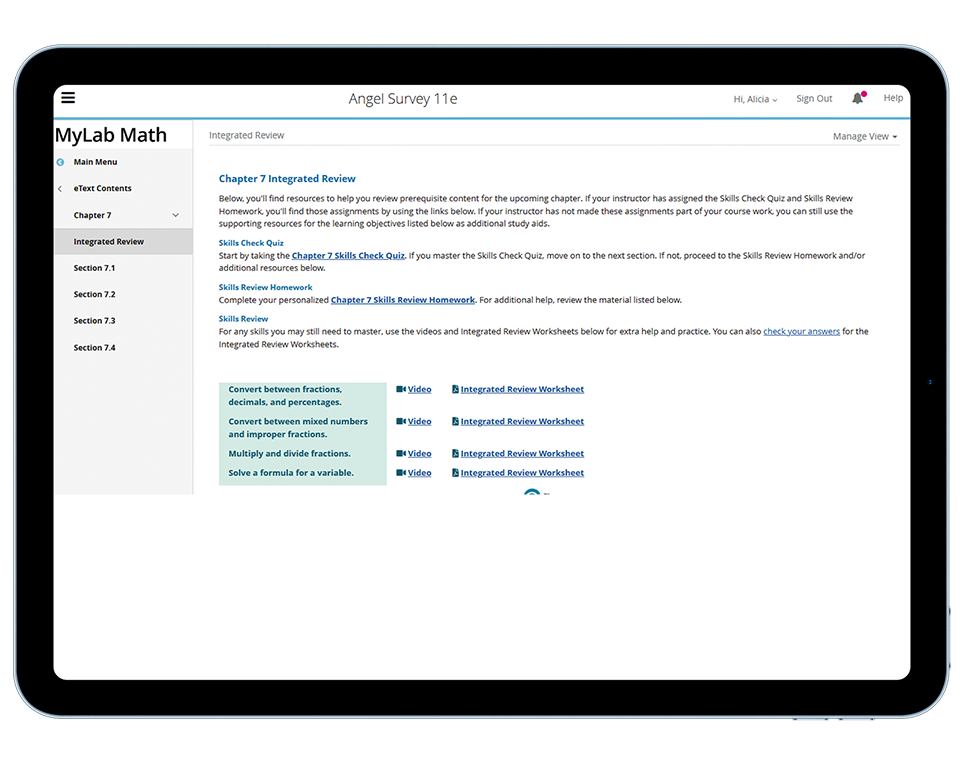
Task: Open Help in the top bar
Action: (893, 98)
